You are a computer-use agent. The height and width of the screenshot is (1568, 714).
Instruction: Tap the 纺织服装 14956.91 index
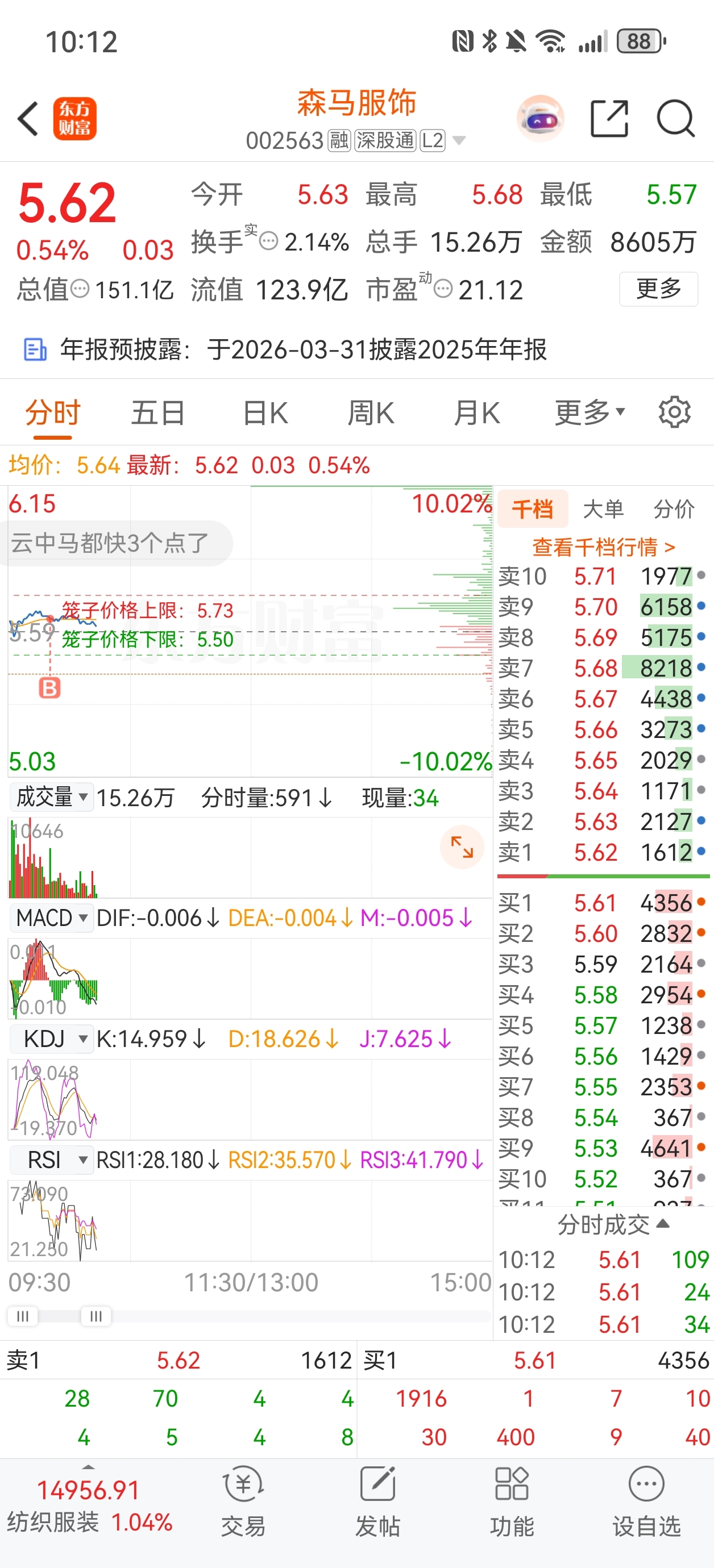[x=90, y=1506]
